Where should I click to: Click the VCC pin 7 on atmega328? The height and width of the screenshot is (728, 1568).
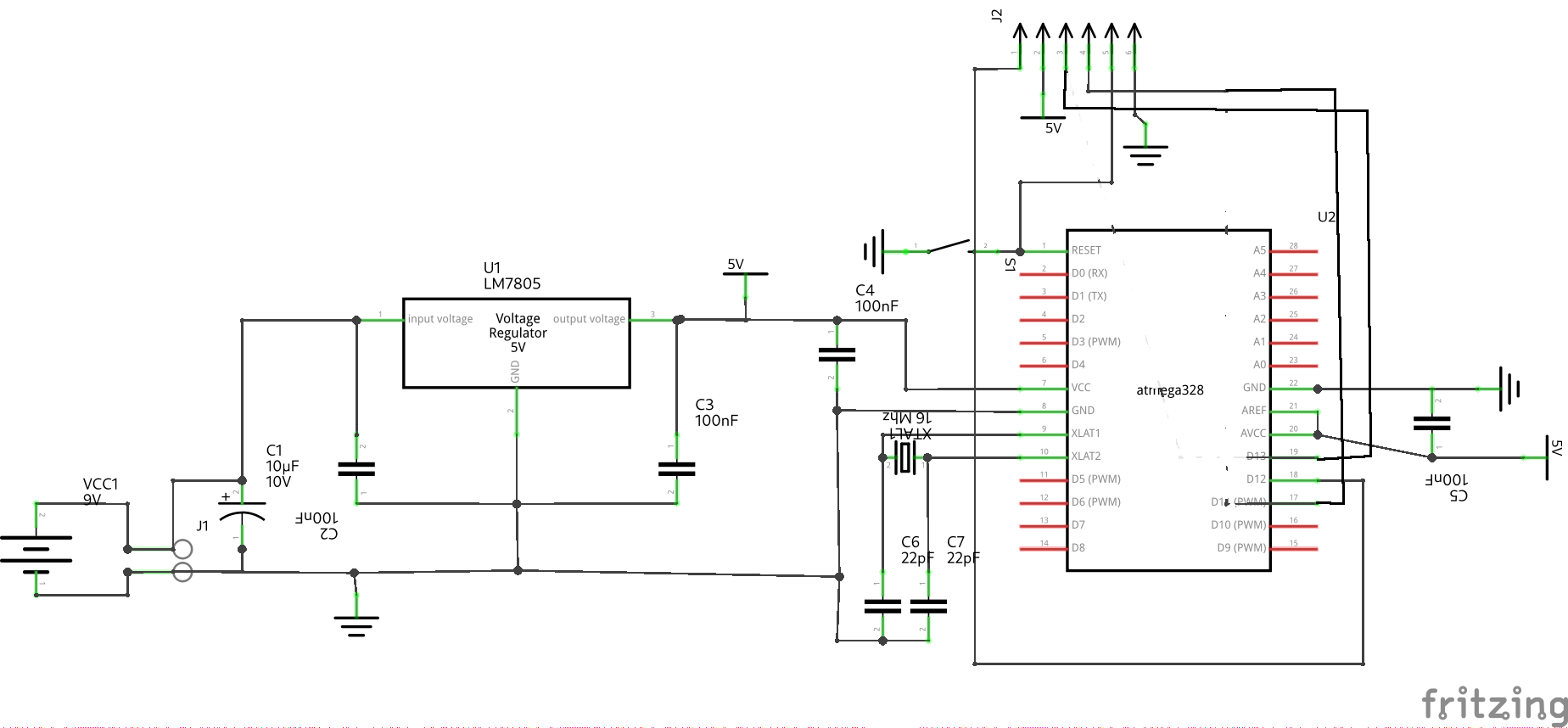pos(1044,389)
